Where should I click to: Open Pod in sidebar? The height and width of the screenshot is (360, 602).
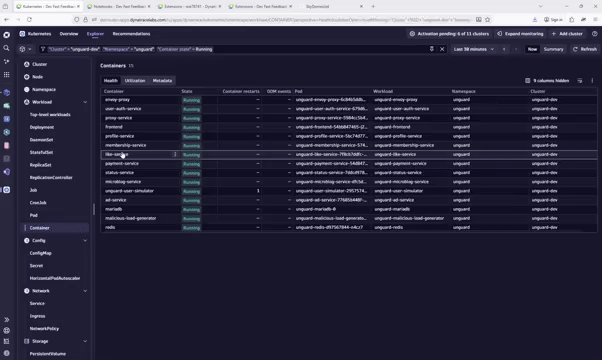pyautogui.click(x=34, y=215)
